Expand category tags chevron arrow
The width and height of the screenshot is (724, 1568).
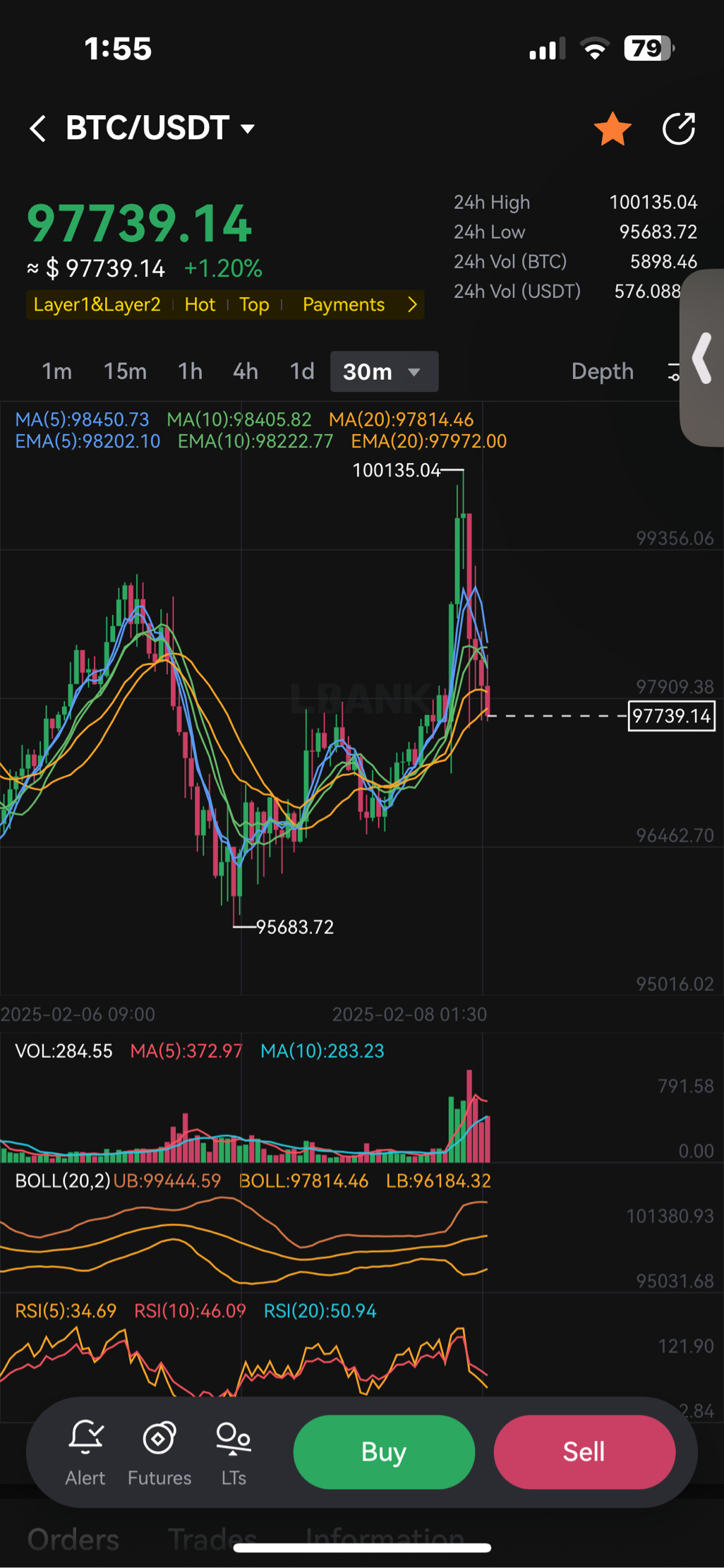pos(412,305)
